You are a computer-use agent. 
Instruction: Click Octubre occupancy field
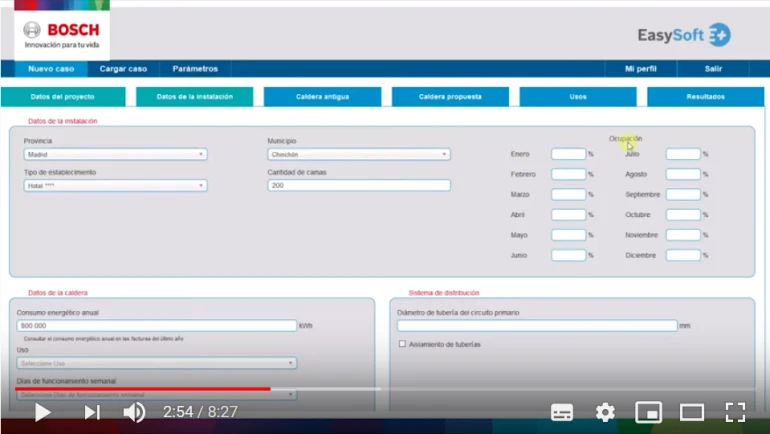(x=683, y=215)
